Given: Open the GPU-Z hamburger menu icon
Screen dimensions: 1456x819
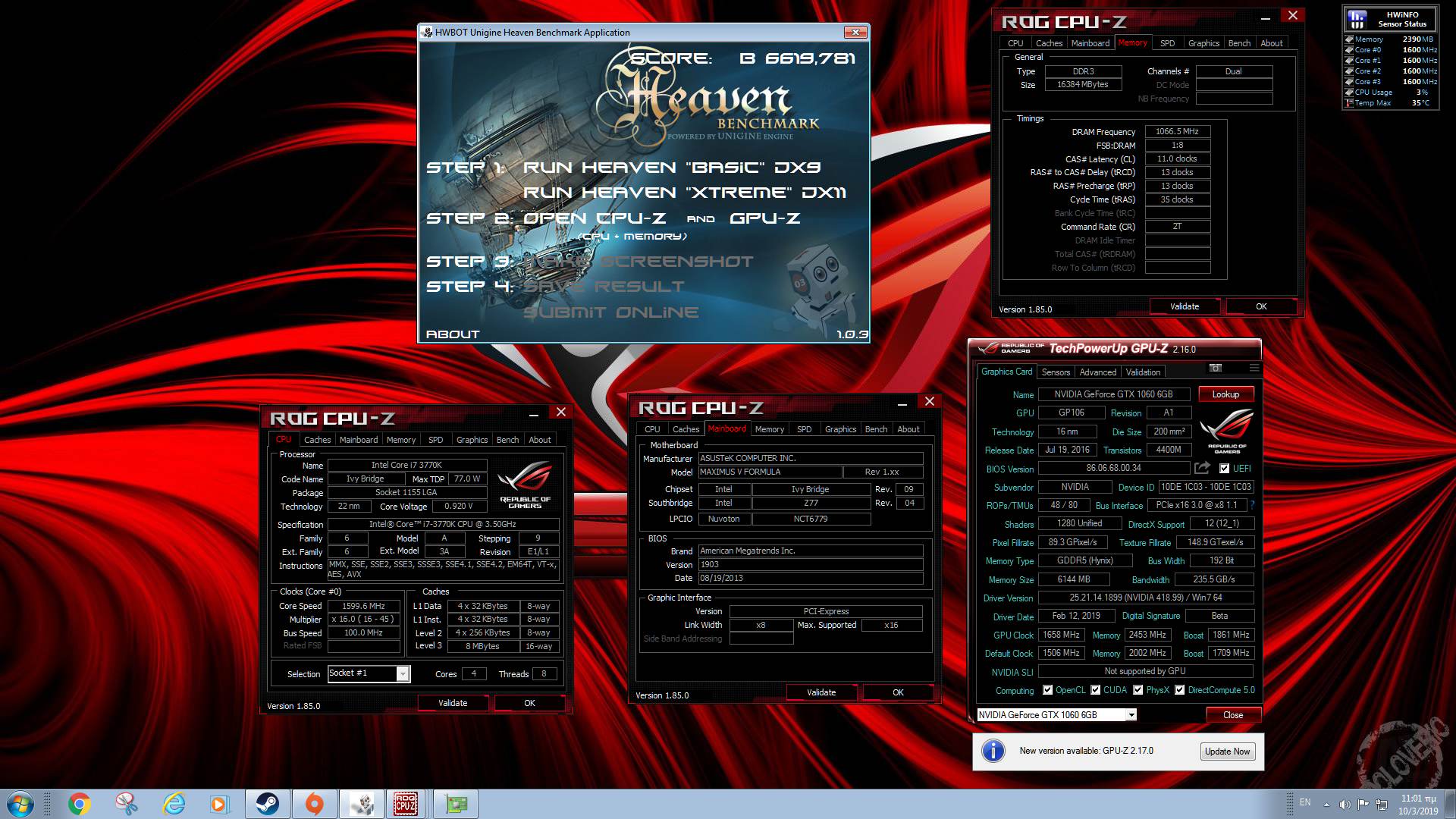Looking at the screenshot, I should (1254, 368).
